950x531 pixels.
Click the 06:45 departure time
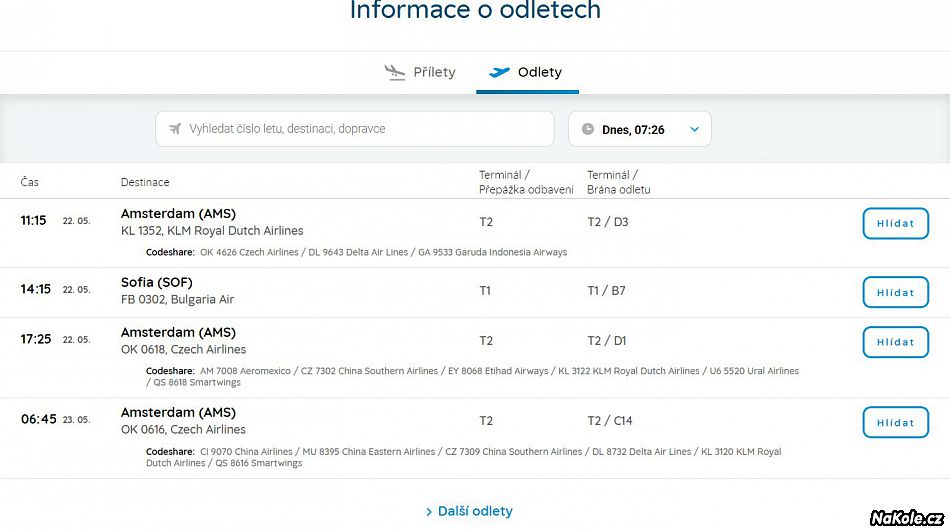tap(39, 419)
